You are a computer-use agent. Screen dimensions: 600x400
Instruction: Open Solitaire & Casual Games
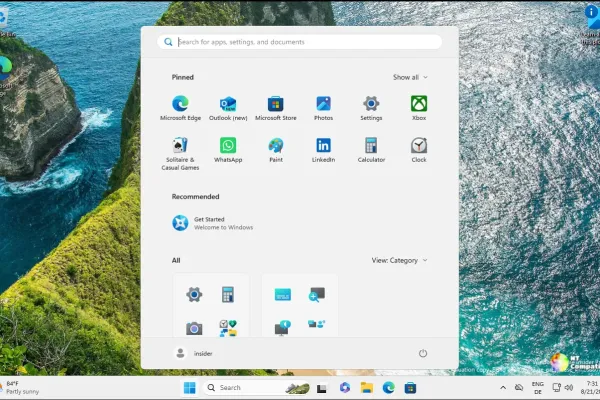180,154
